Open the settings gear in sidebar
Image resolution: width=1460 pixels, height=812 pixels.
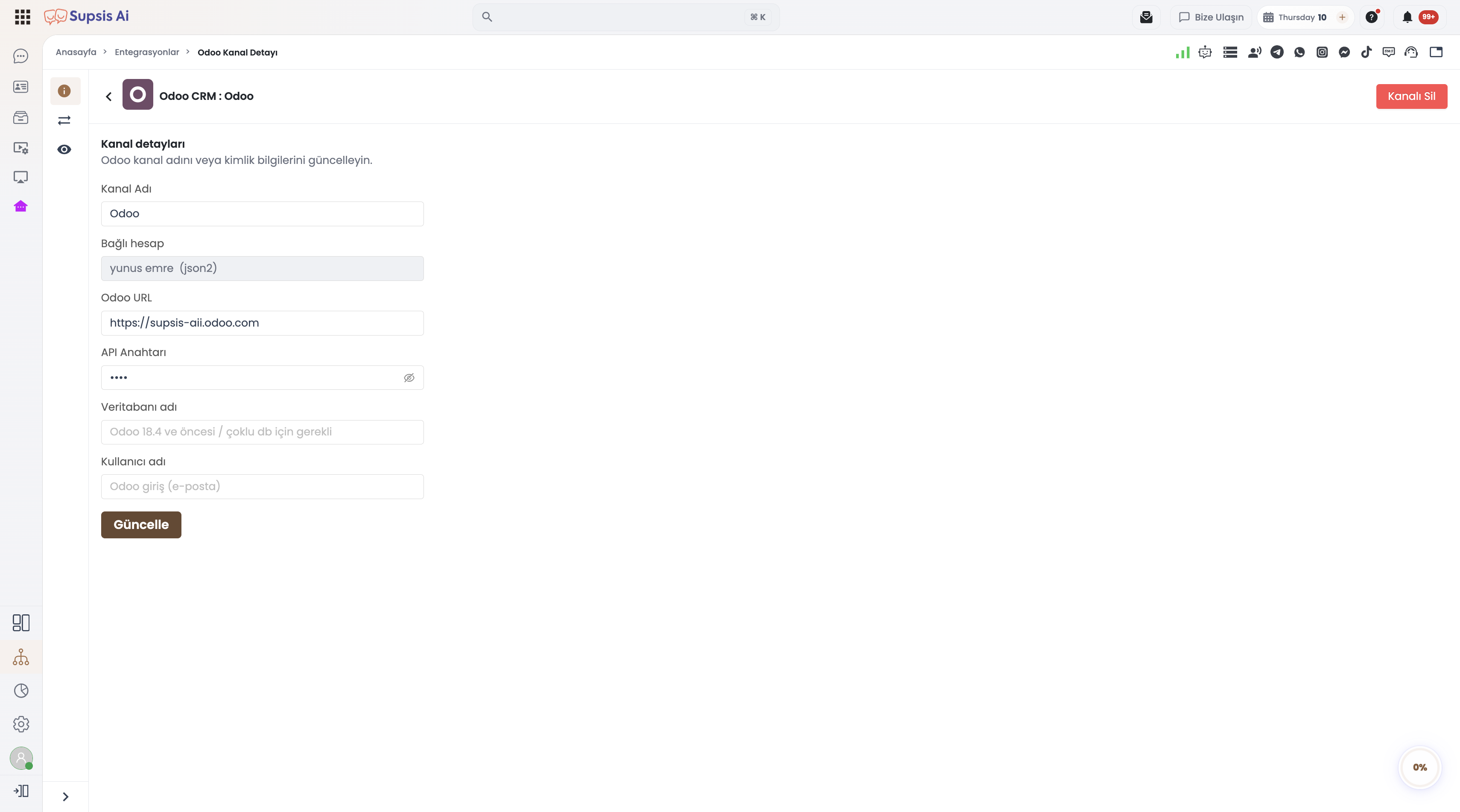[x=21, y=724]
